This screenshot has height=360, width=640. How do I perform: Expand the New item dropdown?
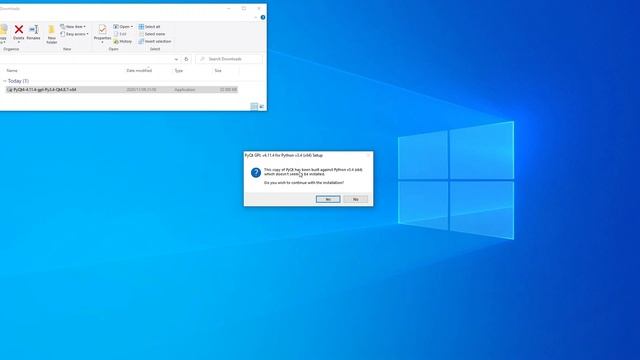pyautogui.click(x=73, y=27)
